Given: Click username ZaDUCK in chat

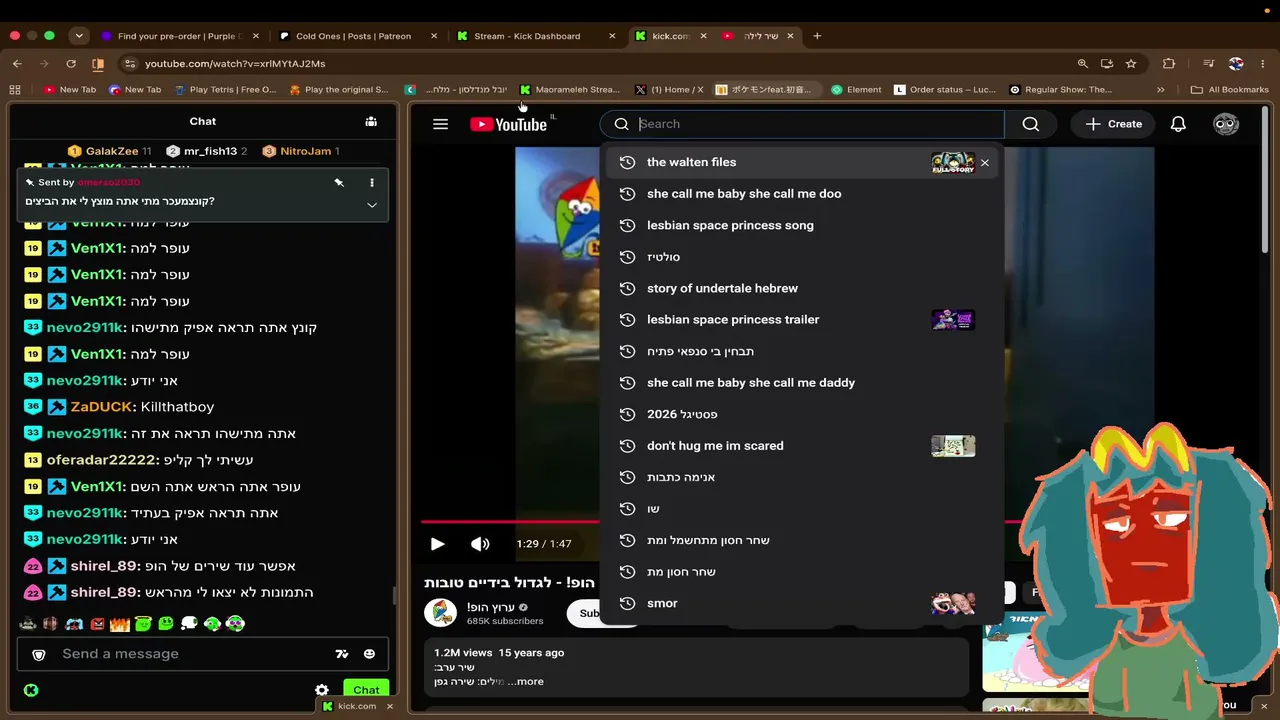Looking at the screenshot, I should (x=102, y=407).
